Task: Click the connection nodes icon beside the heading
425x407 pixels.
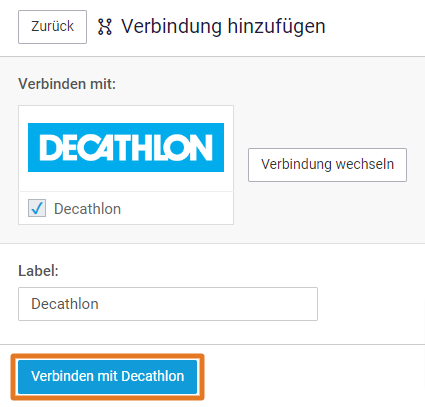Action: [105, 27]
